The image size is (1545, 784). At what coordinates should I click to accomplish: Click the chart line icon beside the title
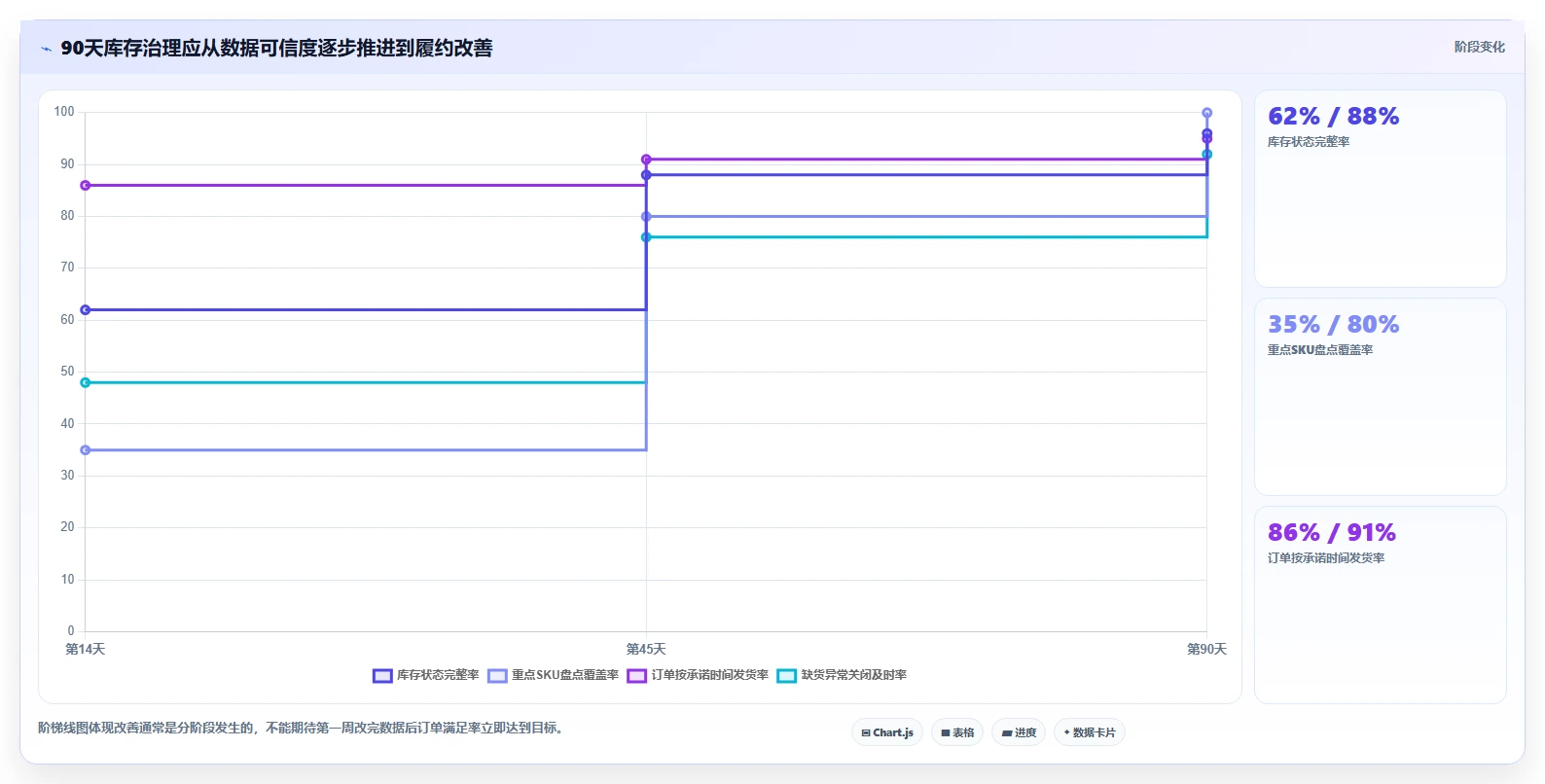[46, 49]
